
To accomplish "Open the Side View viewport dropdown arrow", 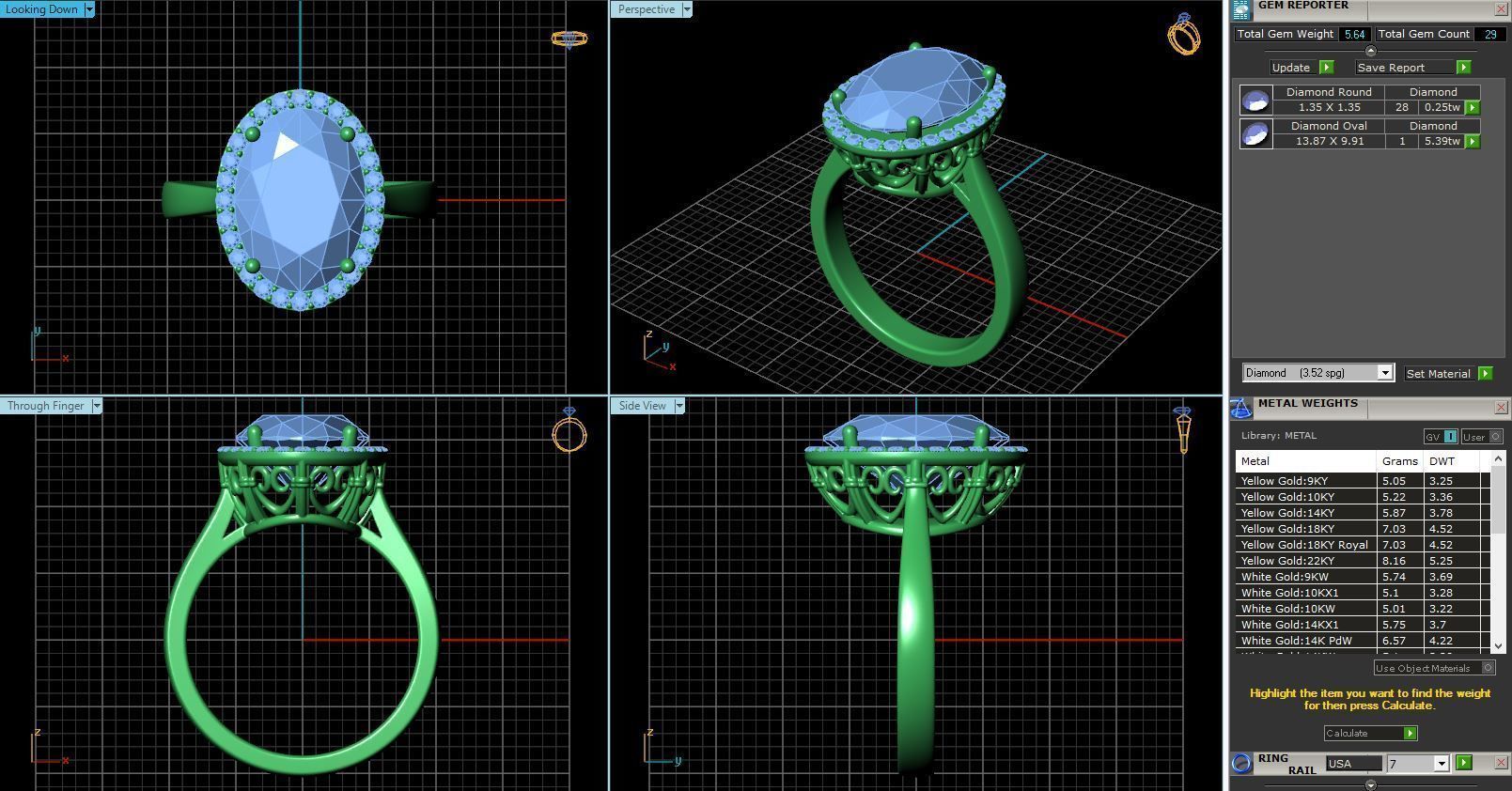I will [x=678, y=406].
